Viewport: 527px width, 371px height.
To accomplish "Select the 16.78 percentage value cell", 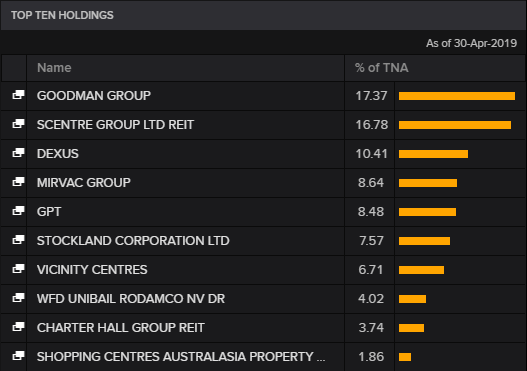I will click(x=372, y=125).
